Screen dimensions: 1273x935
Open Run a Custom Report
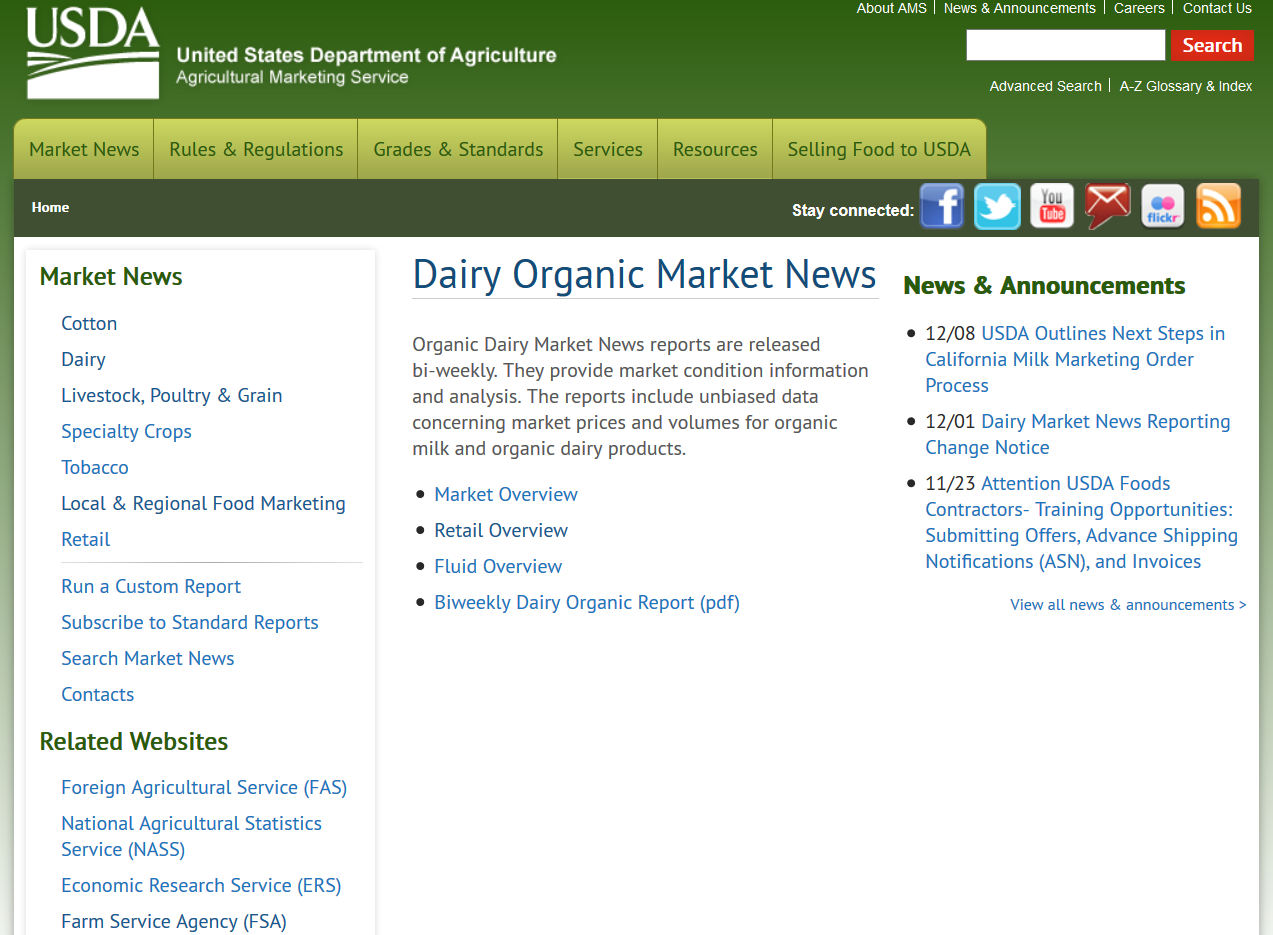pos(151,586)
